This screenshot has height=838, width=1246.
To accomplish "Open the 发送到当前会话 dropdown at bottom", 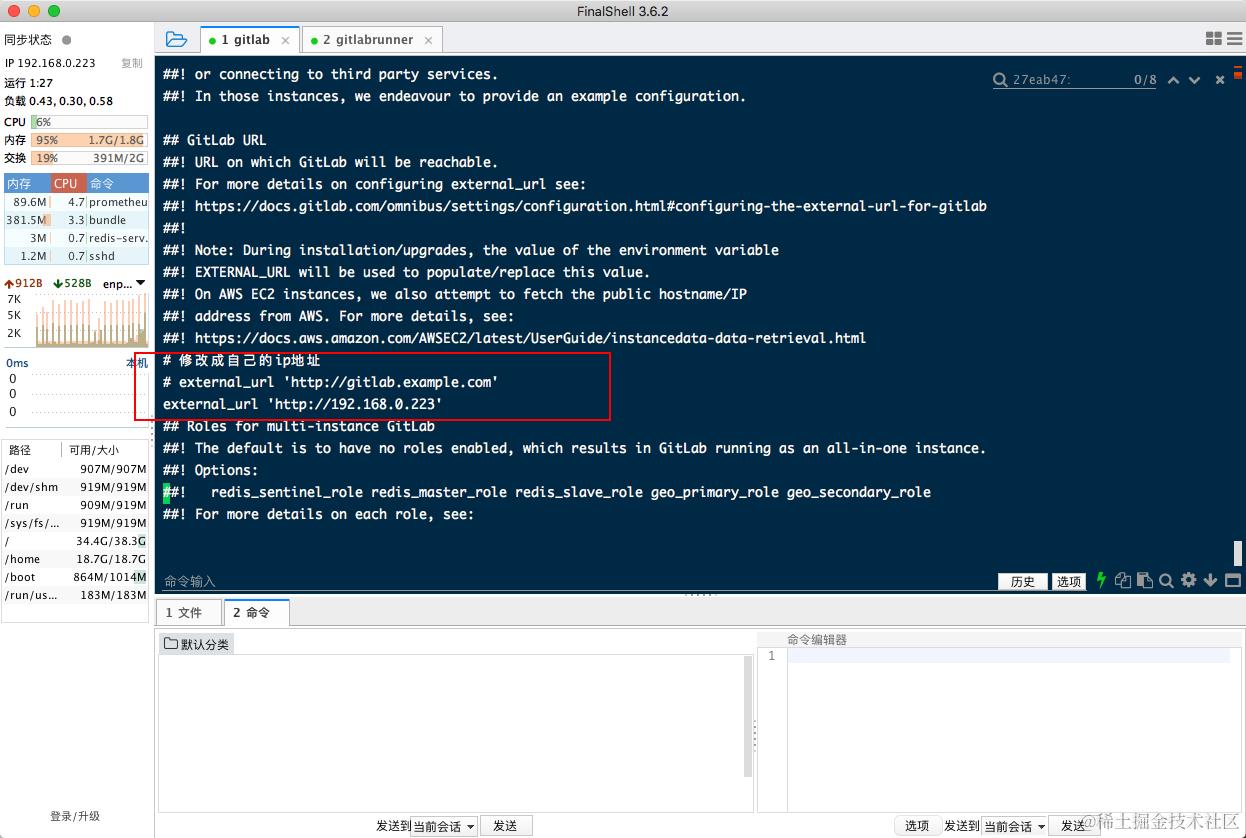I will pyautogui.click(x=427, y=825).
